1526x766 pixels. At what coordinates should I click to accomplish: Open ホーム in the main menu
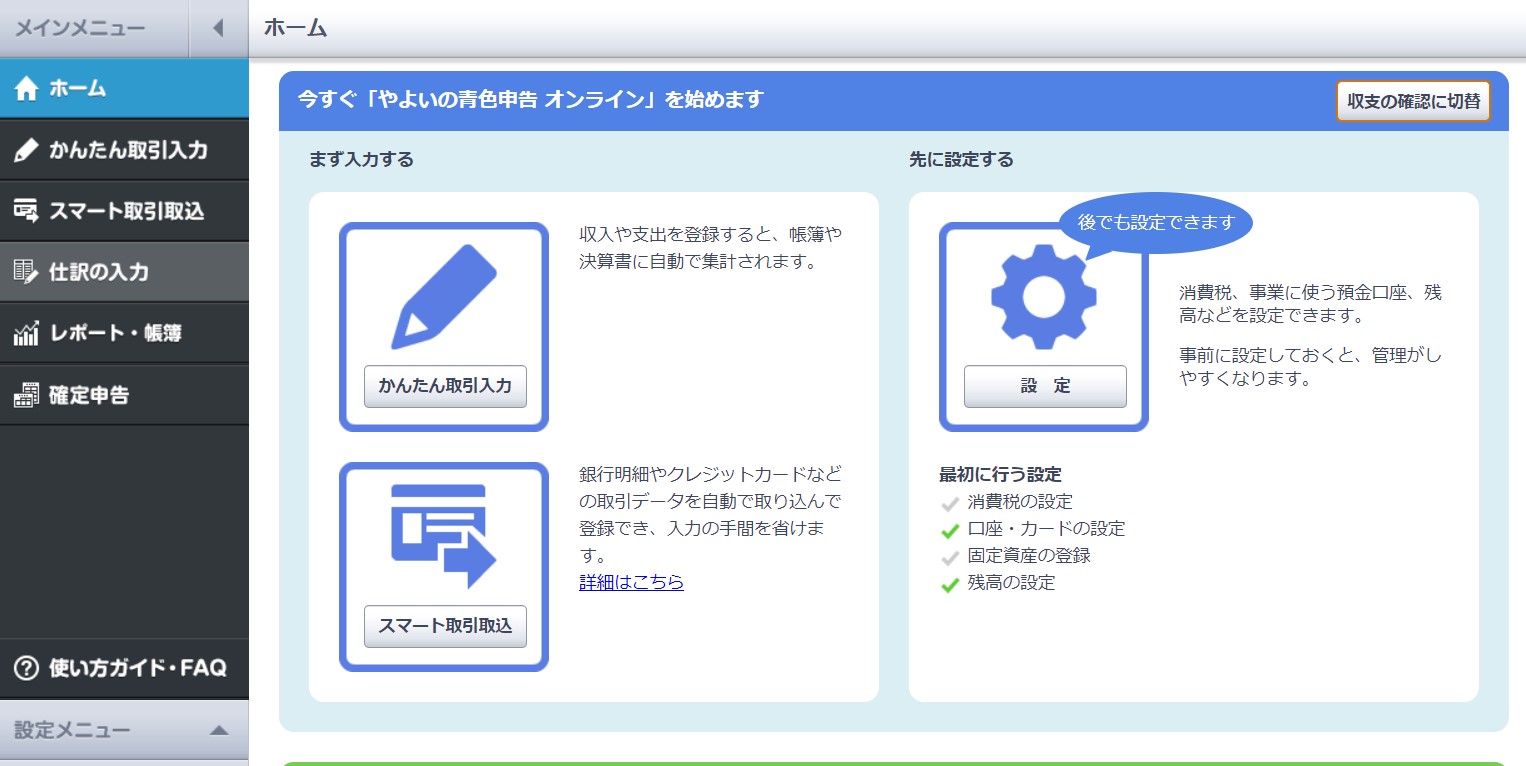[x=124, y=89]
